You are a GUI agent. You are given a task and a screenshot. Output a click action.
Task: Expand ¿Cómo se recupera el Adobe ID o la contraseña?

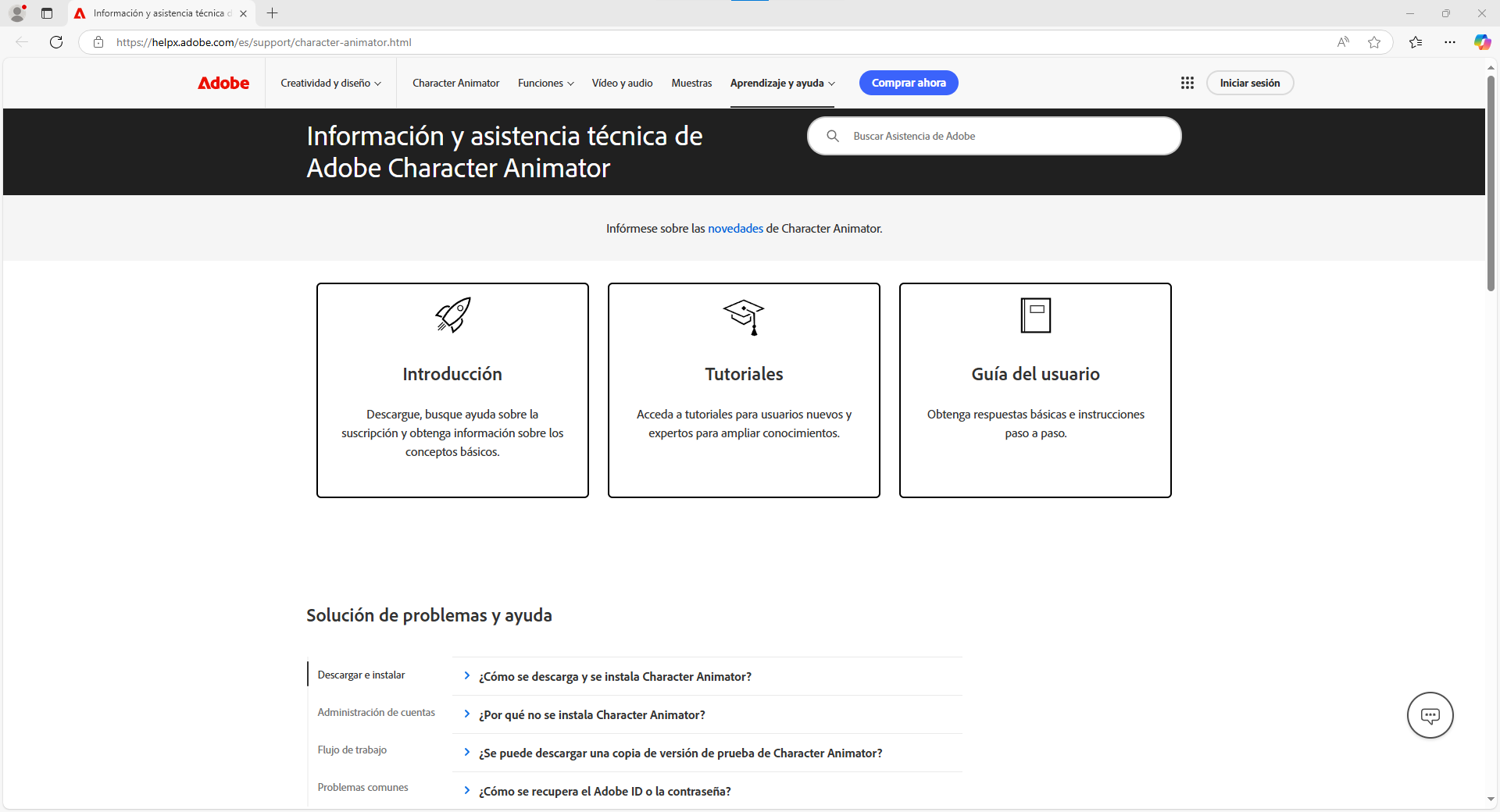coord(707,791)
